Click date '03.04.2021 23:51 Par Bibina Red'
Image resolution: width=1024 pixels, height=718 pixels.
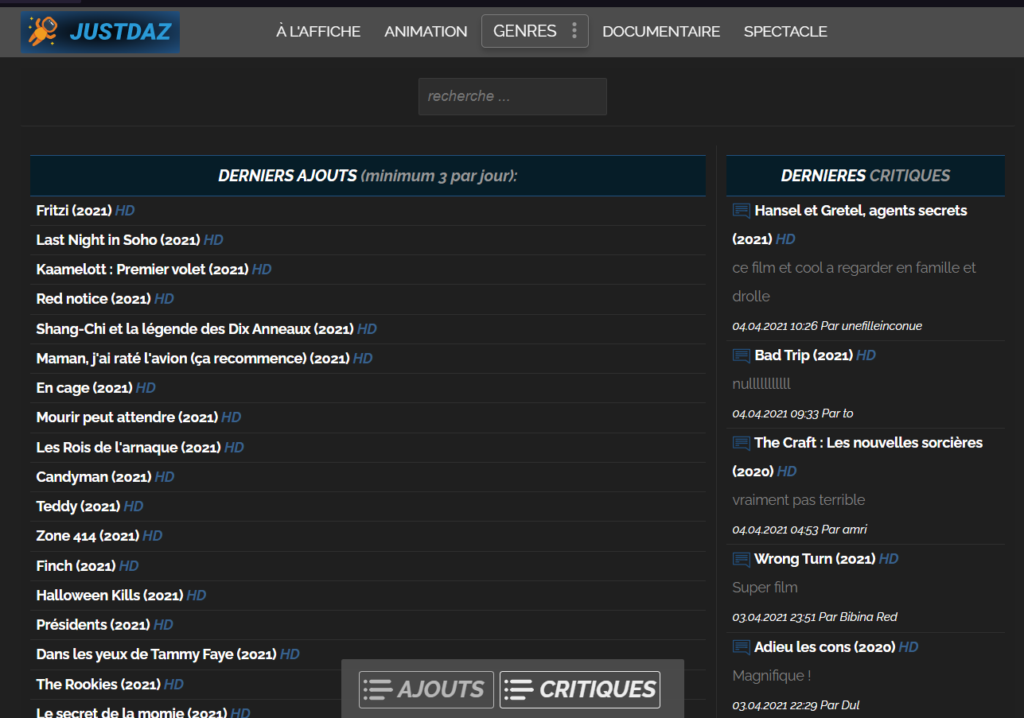coord(814,617)
